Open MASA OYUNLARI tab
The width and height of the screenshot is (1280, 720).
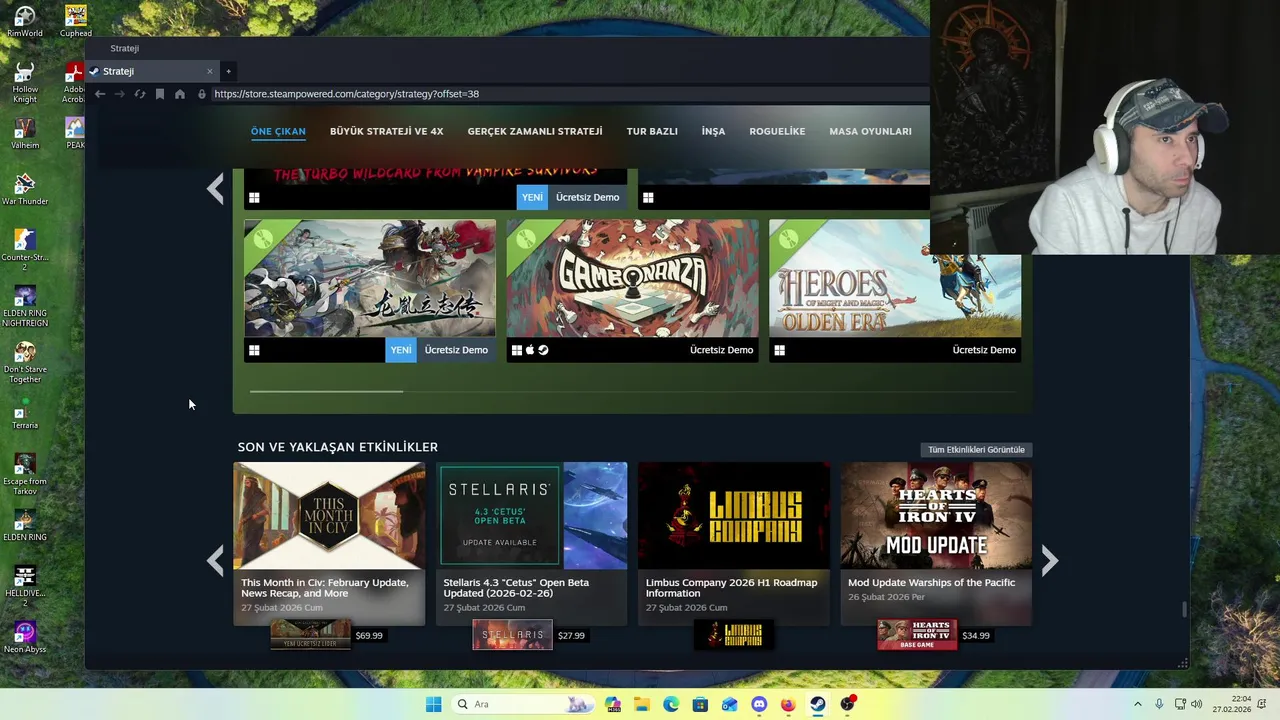870,131
